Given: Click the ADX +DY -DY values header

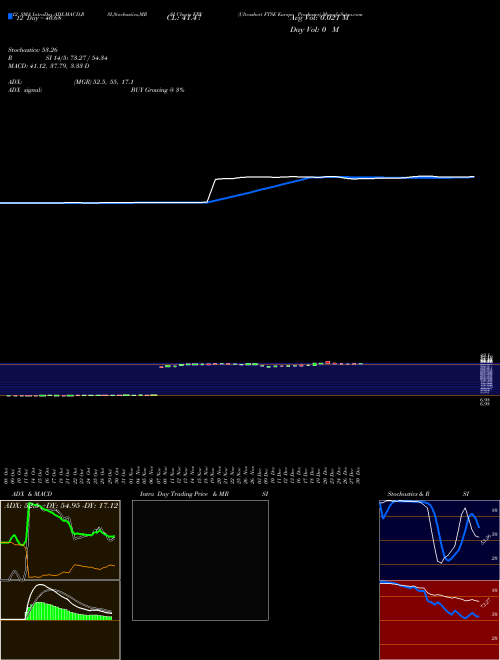Looking at the screenshot, I should click(x=61, y=505).
